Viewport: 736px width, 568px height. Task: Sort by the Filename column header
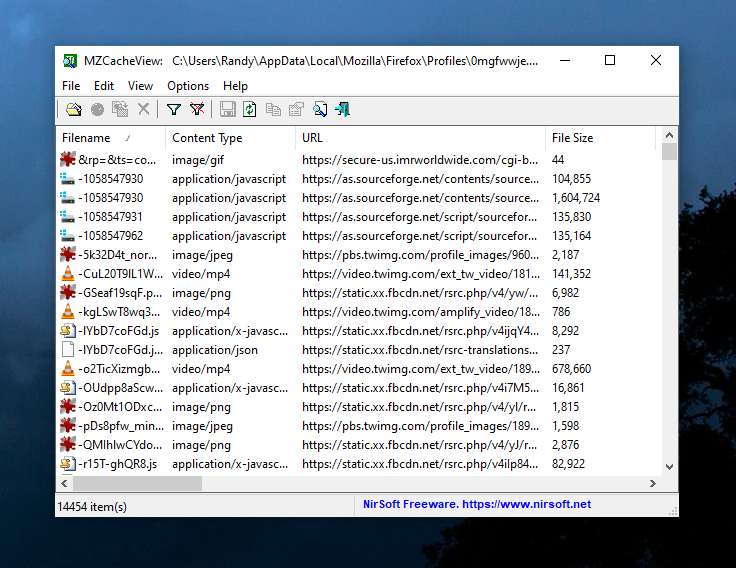coord(110,138)
